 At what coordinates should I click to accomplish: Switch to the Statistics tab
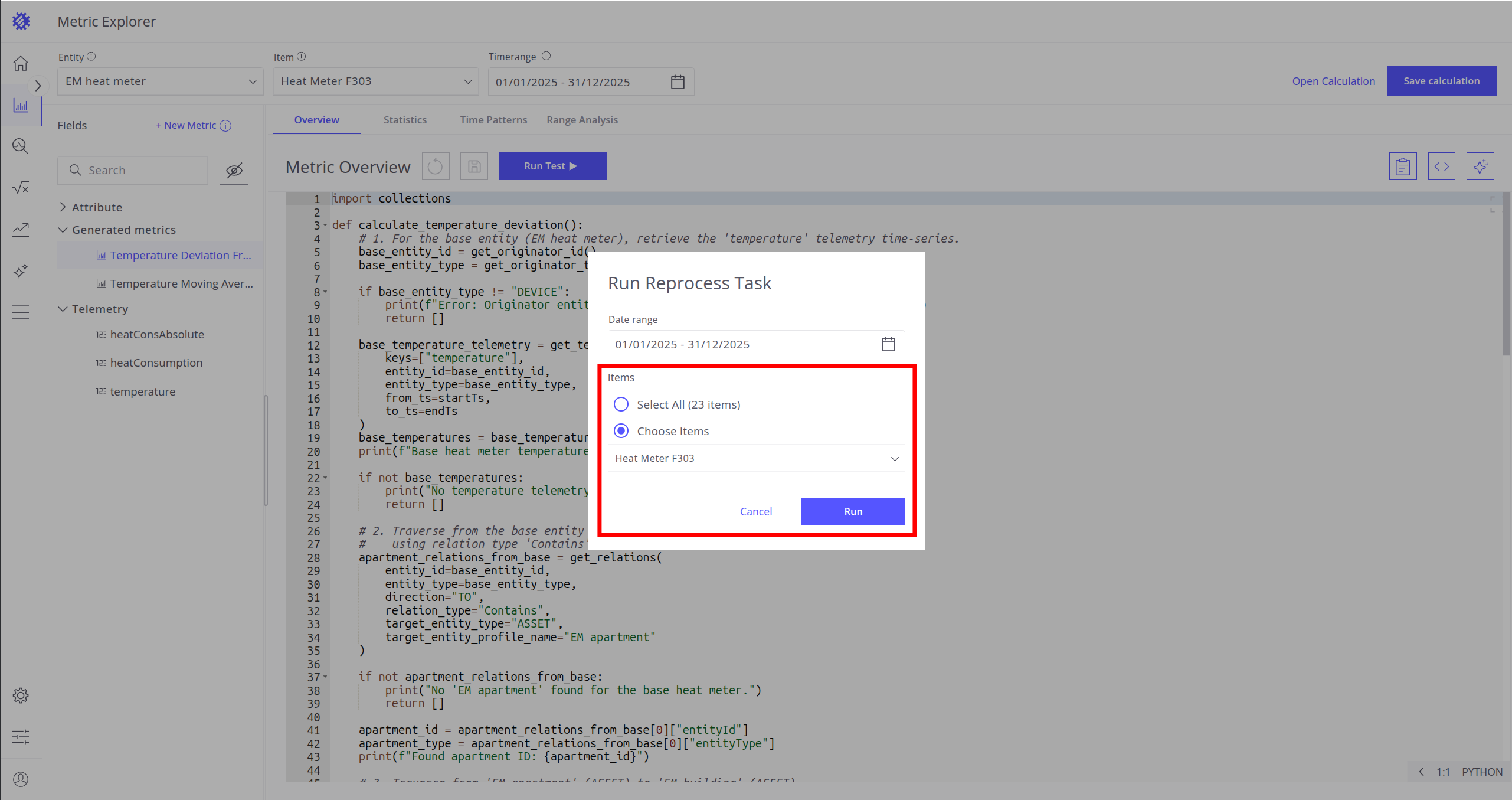pyautogui.click(x=405, y=120)
